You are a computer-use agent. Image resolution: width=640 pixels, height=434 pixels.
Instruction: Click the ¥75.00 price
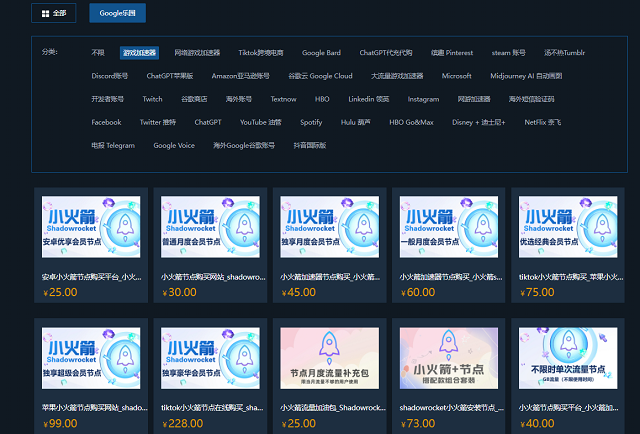tap(537, 292)
